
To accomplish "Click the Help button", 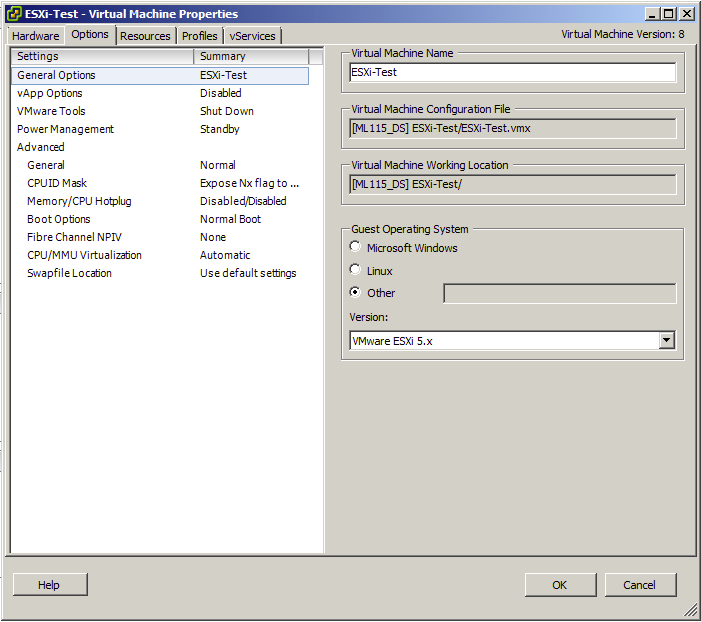I will 50,584.
